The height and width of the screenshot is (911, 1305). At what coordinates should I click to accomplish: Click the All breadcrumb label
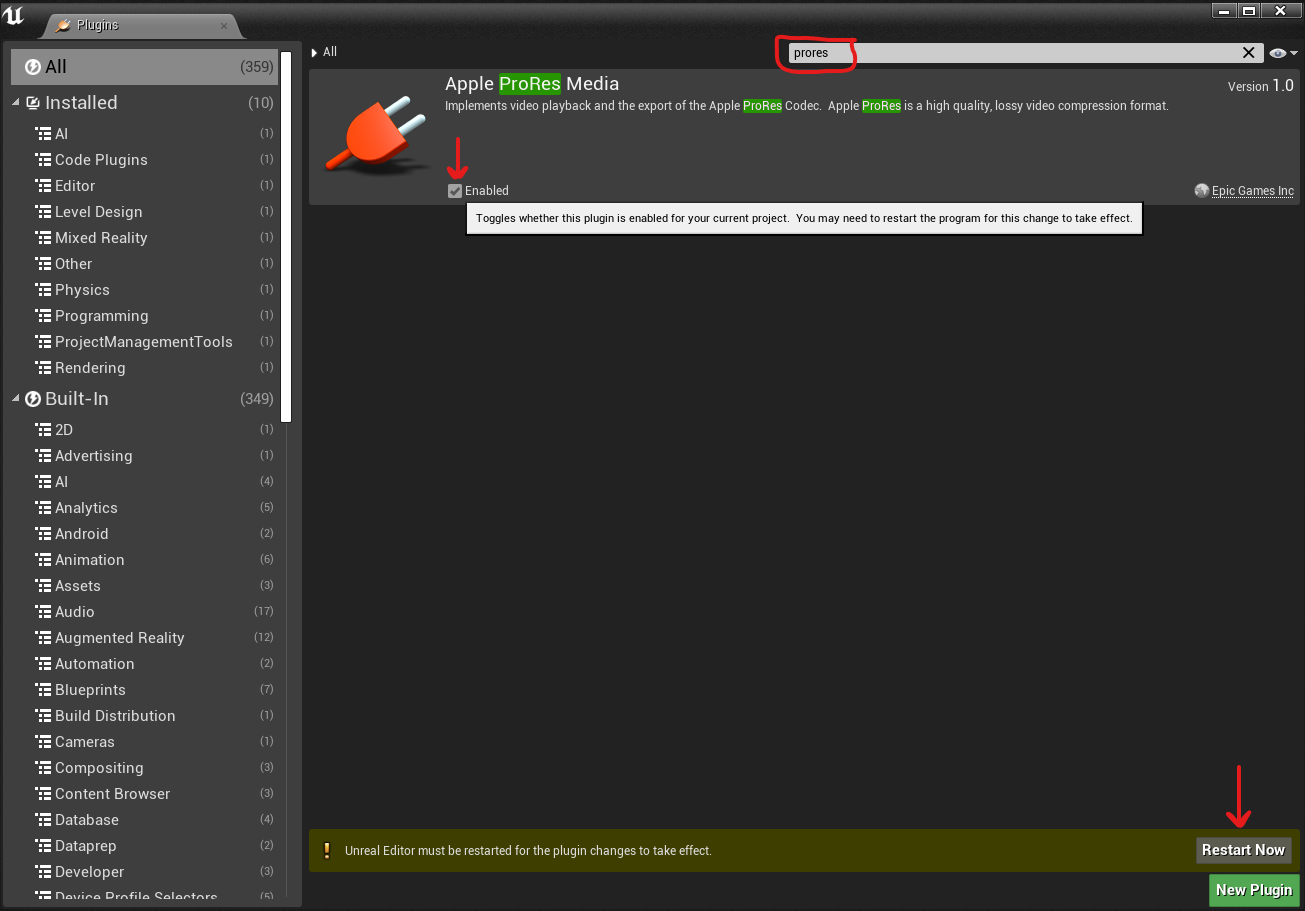click(x=330, y=52)
